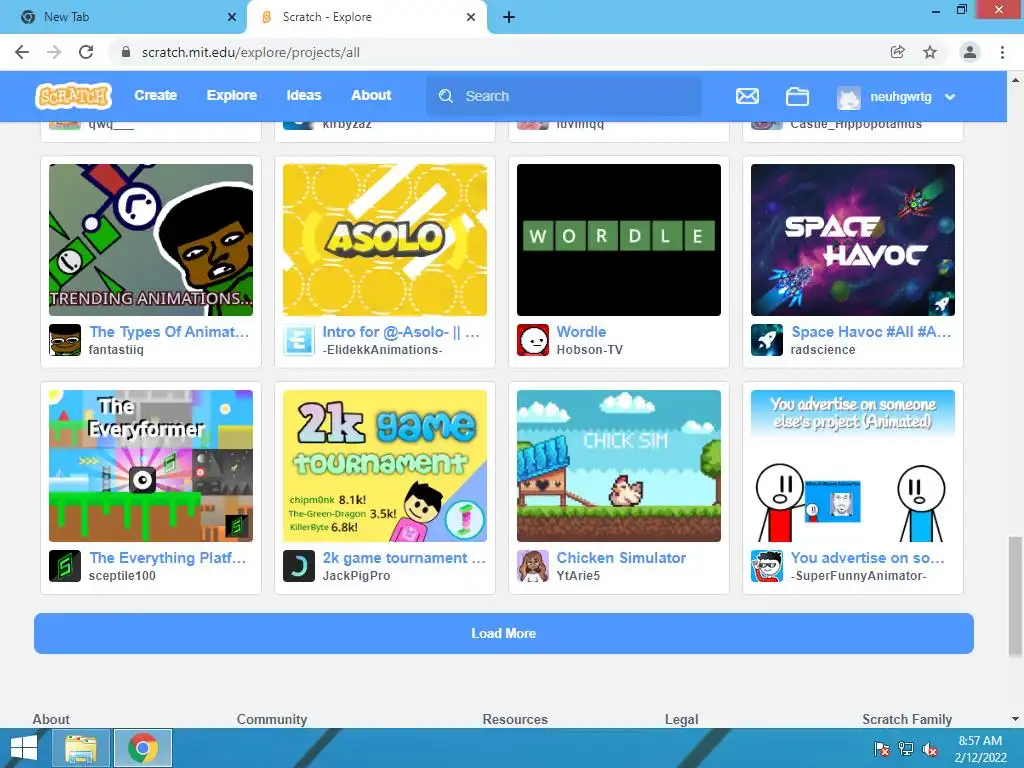
Task: Open the About menu item in the navbar
Action: click(371, 95)
